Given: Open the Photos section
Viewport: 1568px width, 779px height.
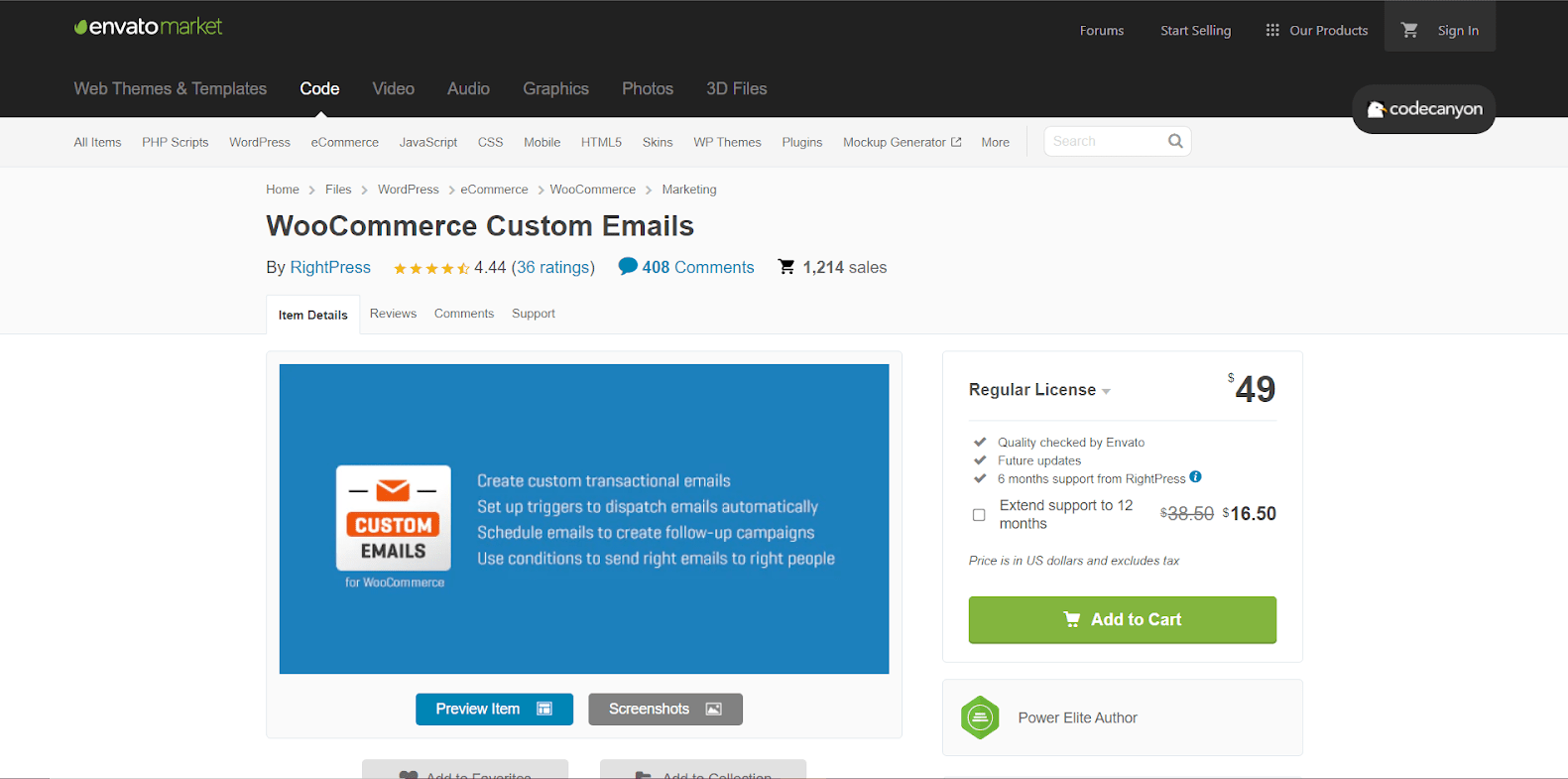Looking at the screenshot, I should (648, 88).
